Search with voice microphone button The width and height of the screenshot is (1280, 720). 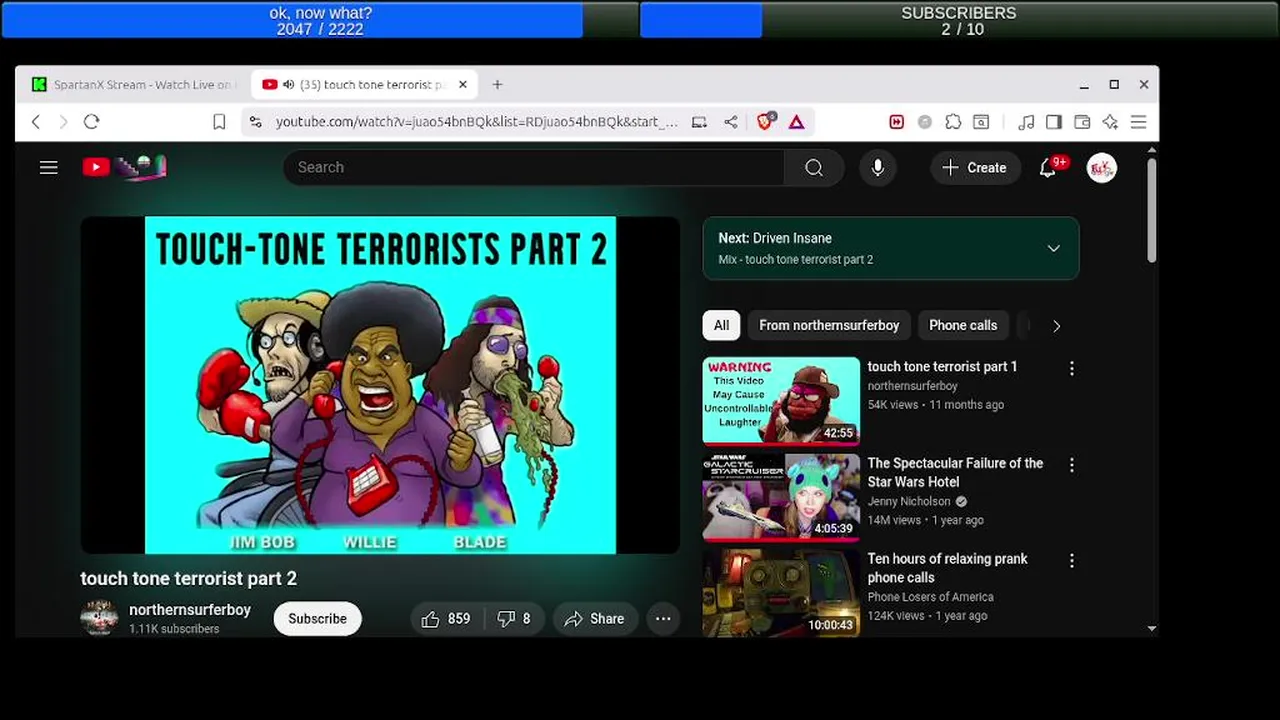[x=878, y=168]
